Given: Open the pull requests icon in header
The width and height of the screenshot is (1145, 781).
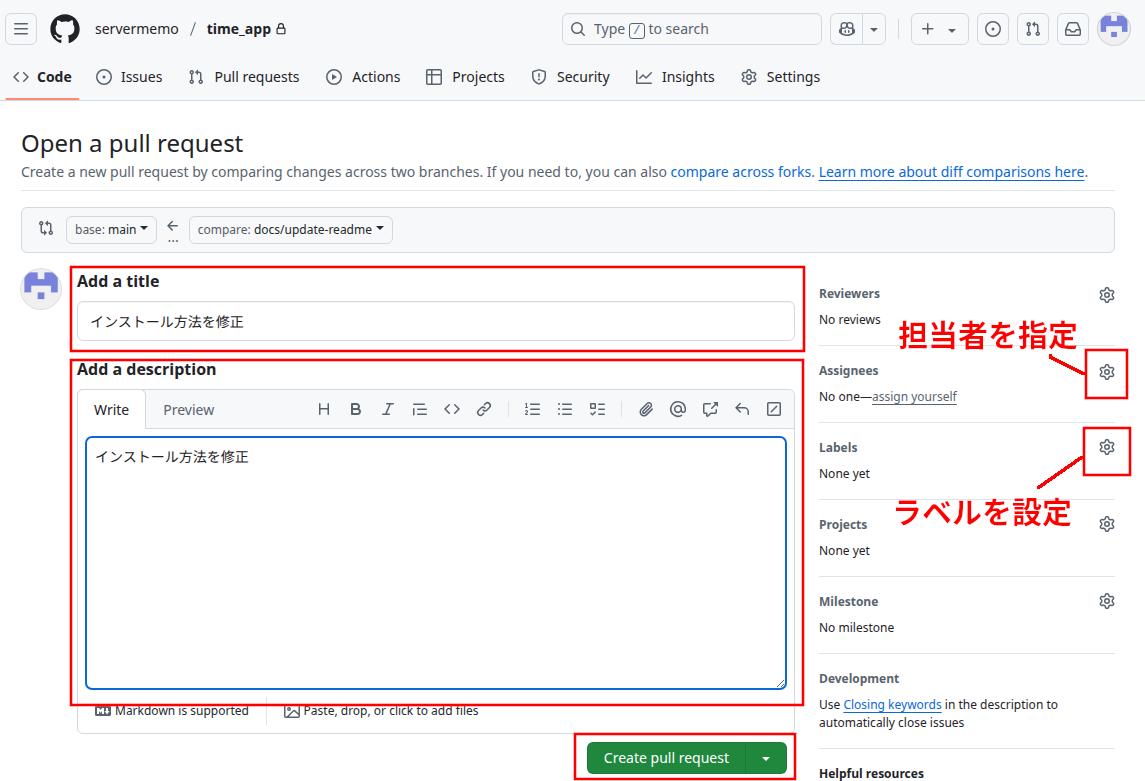Looking at the screenshot, I should (x=1033, y=29).
